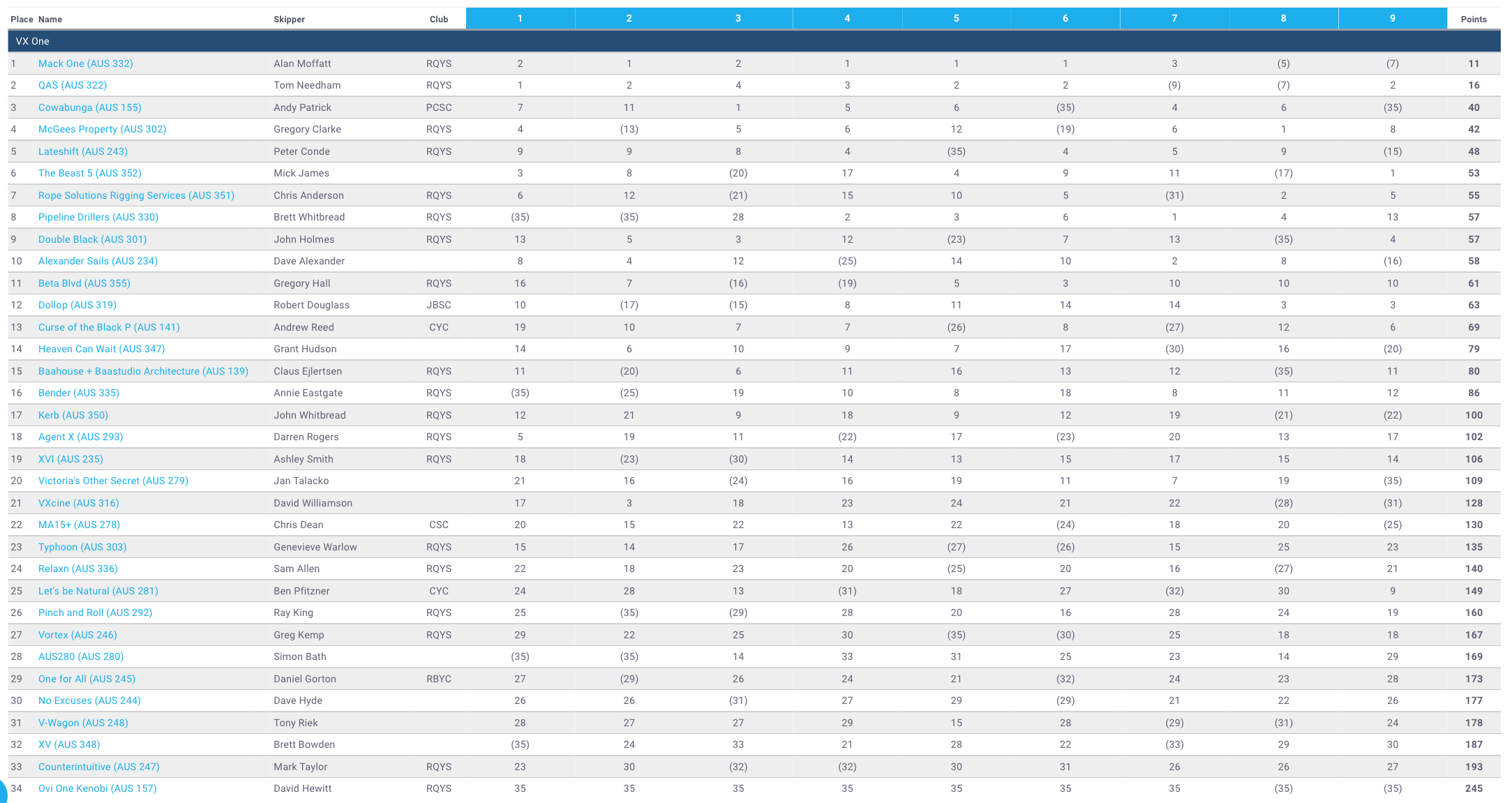Click Ovi One Kenobi (AUS 157)
This screenshot has height=803, width=1512.
[x=97, y=788]
